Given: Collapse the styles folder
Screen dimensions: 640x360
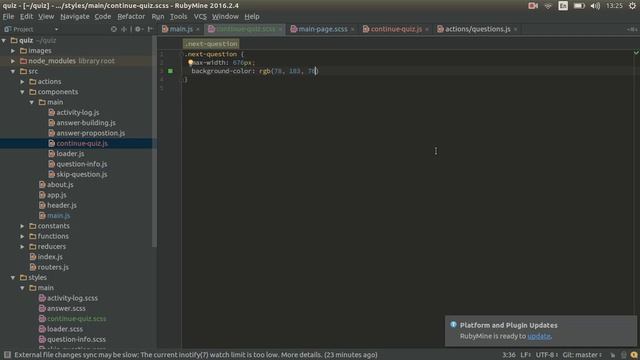Looking at the screenshot, I should [x=13, y=278].
